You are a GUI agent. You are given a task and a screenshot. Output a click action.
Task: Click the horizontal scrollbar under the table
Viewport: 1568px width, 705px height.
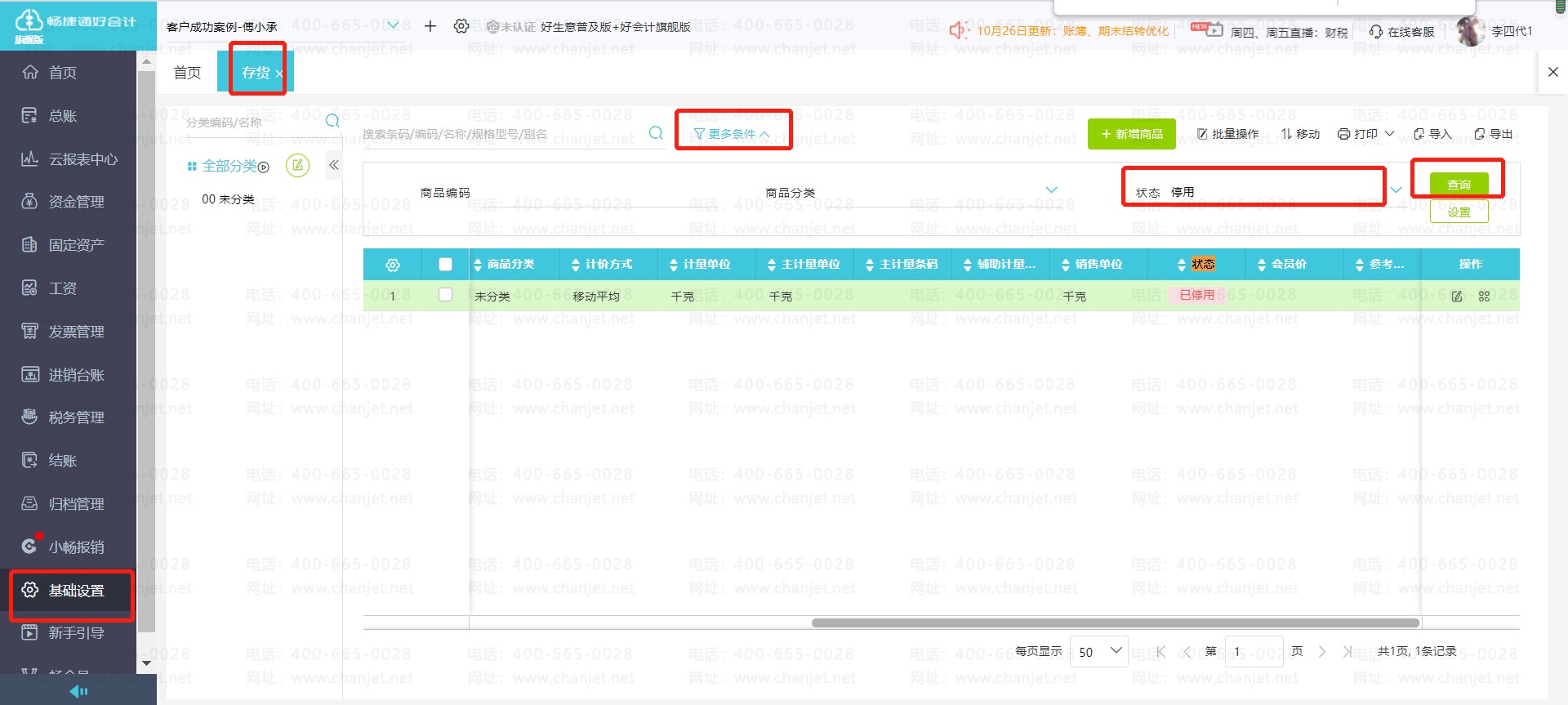click(1115, 622)
